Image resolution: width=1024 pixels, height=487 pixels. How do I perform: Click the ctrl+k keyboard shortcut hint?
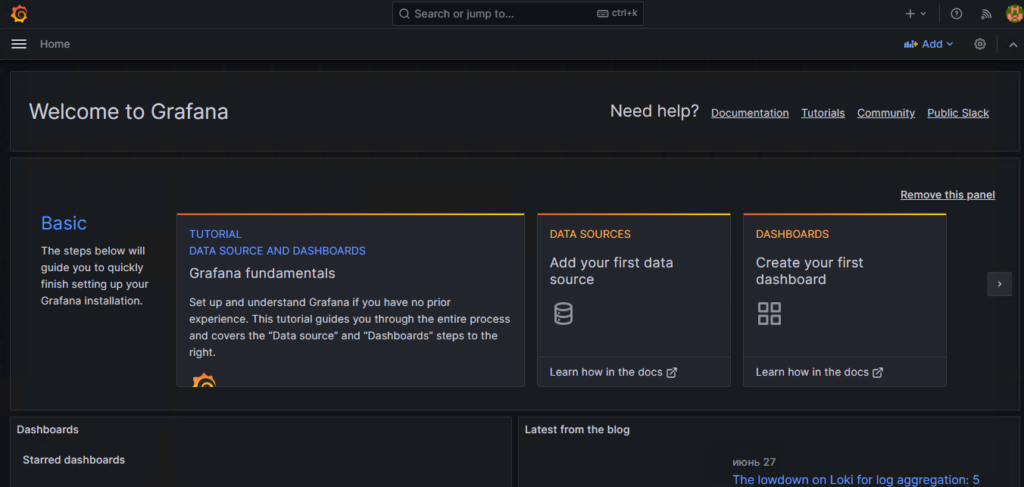[617, 14]
